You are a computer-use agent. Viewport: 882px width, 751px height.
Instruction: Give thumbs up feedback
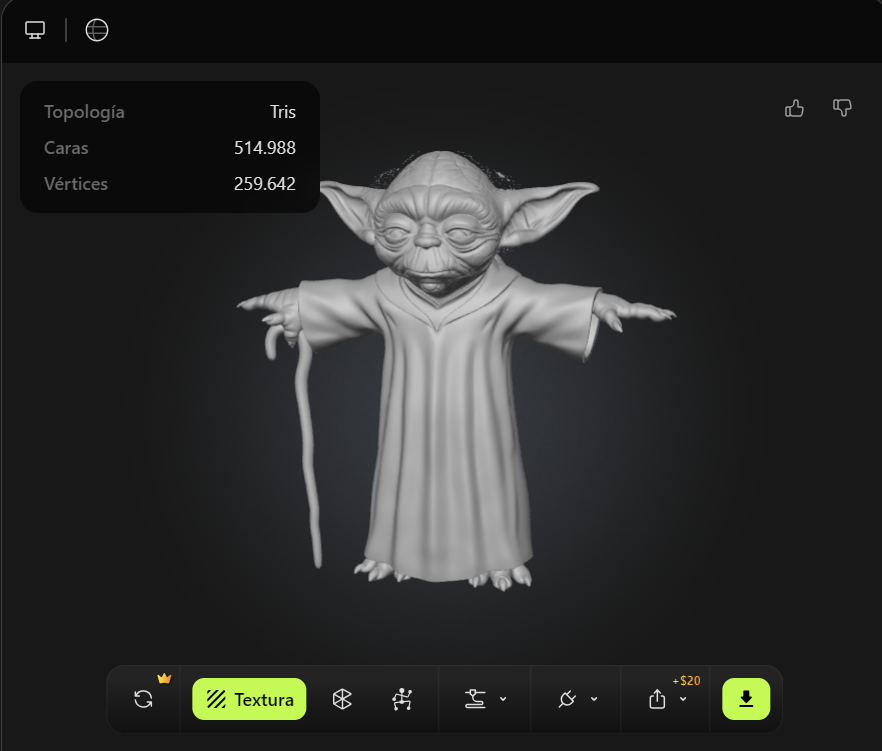pos(794,108)
